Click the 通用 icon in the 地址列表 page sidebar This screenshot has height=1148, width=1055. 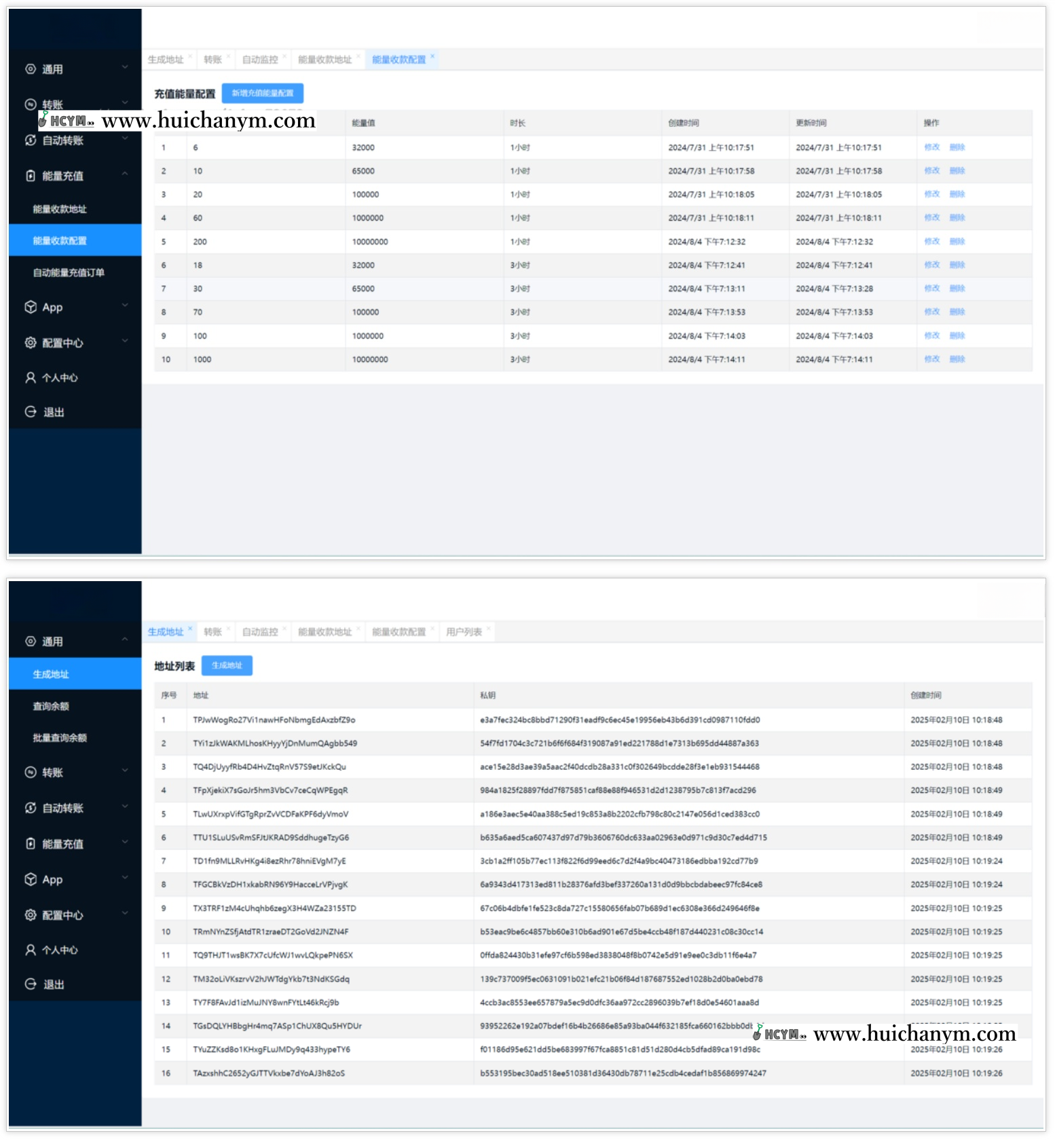pos(31,642)
